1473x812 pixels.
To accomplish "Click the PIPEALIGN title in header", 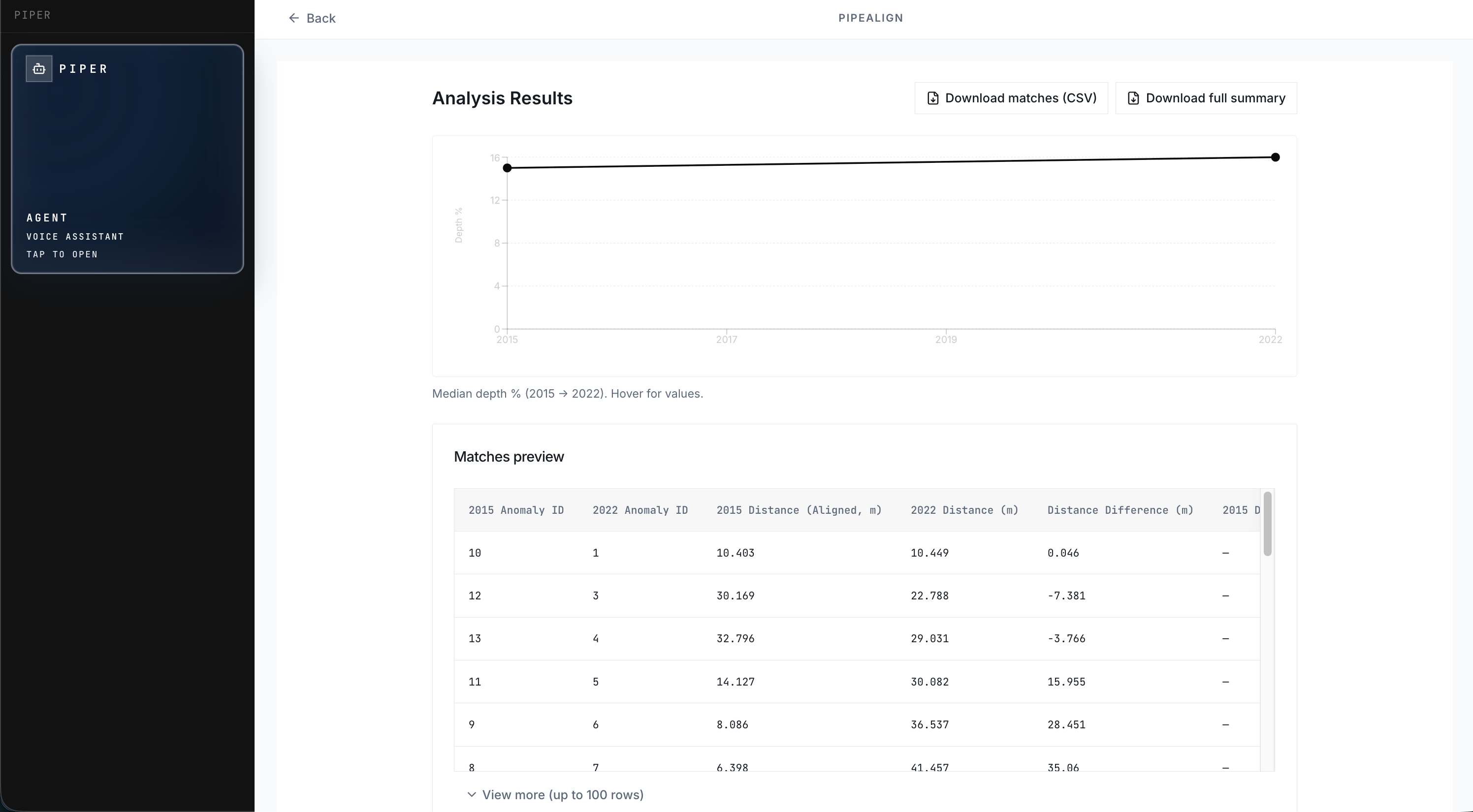I will click(x=870, y=18).
